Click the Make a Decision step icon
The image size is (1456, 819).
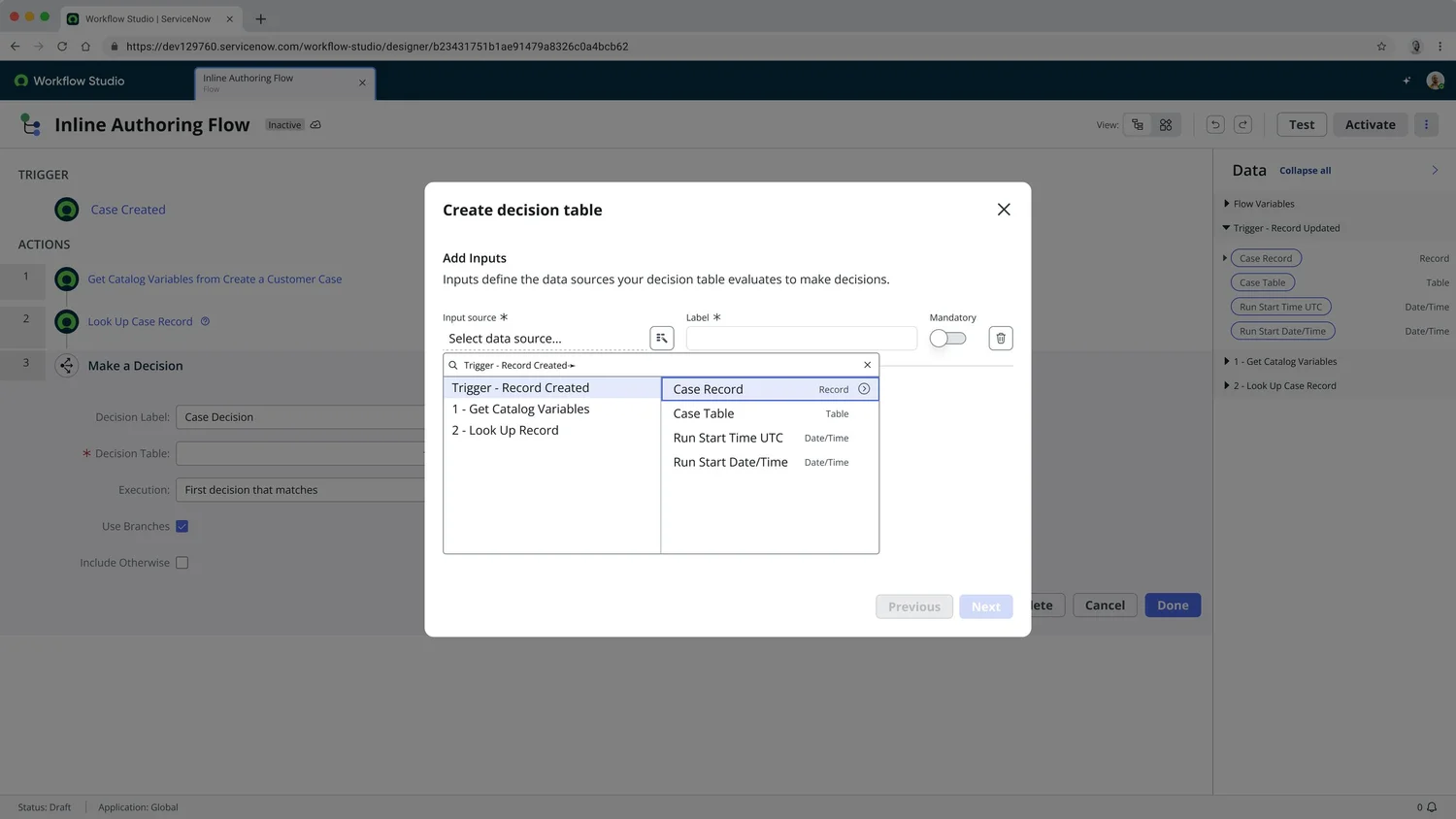67,366
